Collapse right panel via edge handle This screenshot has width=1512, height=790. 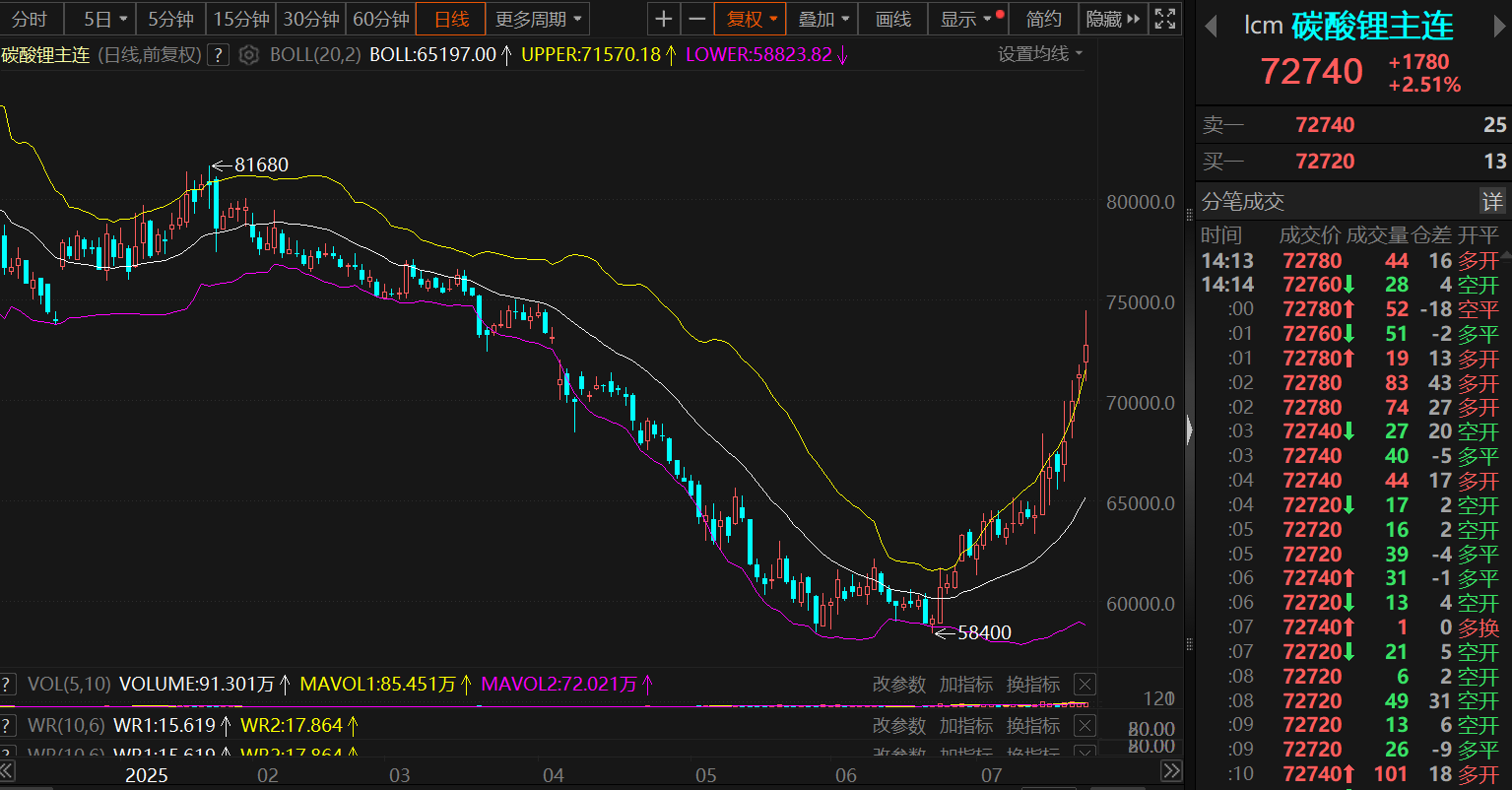(1189, 430)
